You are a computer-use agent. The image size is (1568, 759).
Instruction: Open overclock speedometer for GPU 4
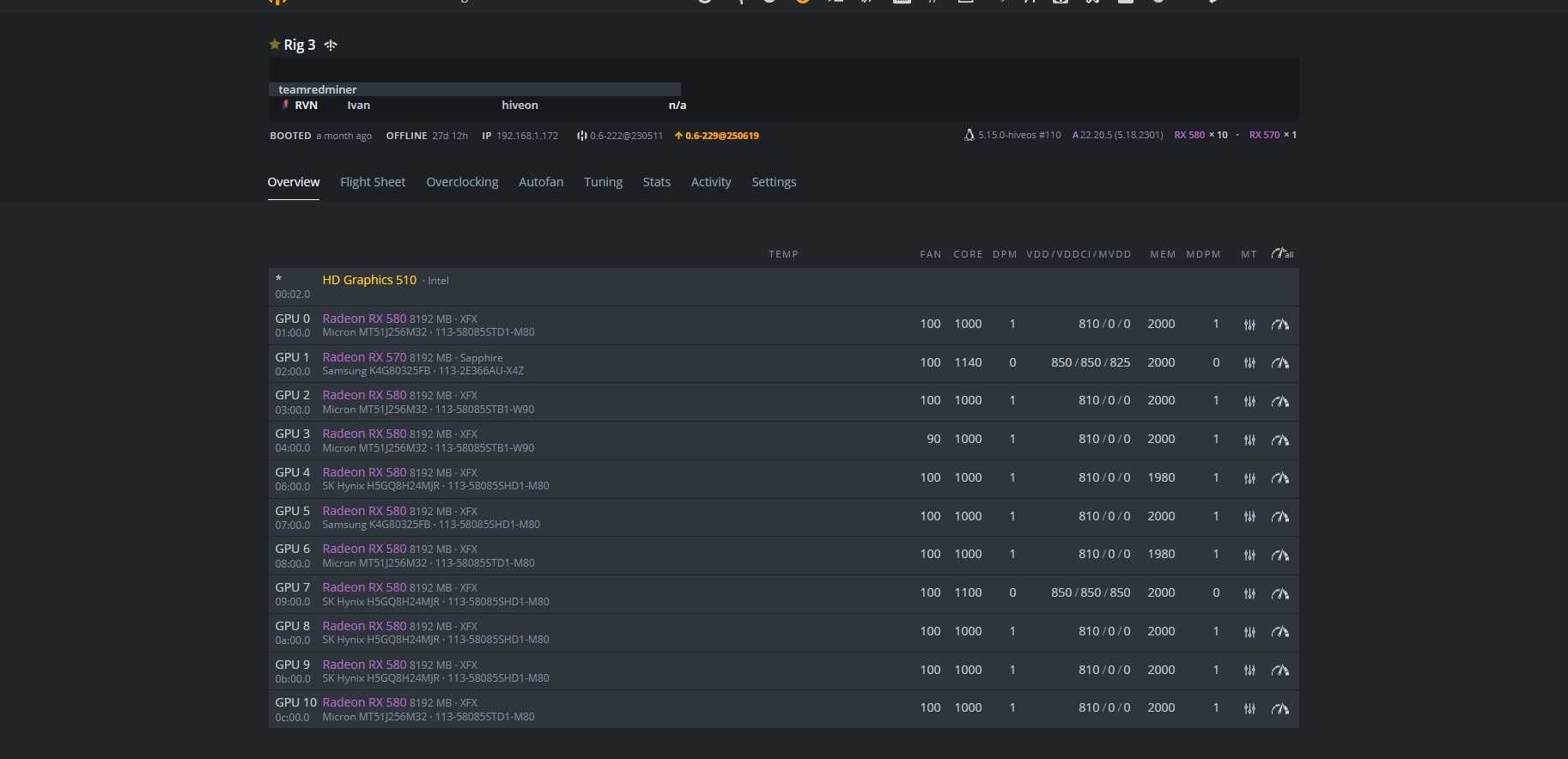click(1280, 478)
